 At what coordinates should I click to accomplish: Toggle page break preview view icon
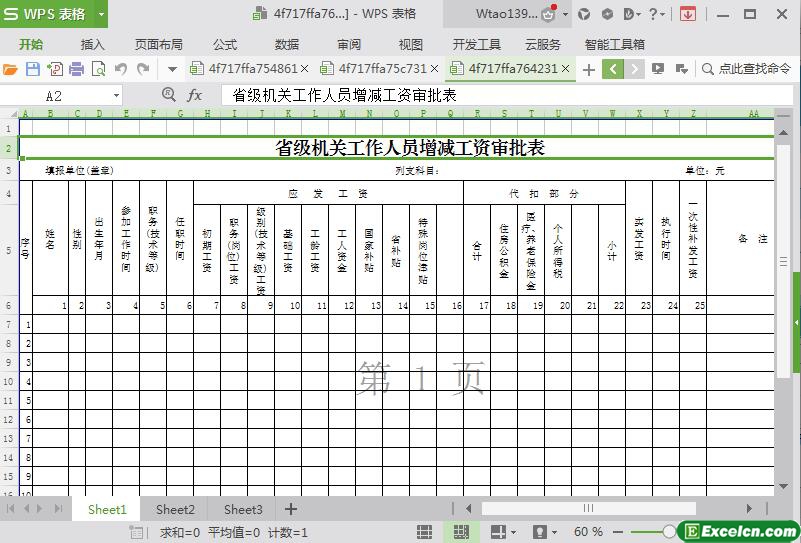click(461, 532)
